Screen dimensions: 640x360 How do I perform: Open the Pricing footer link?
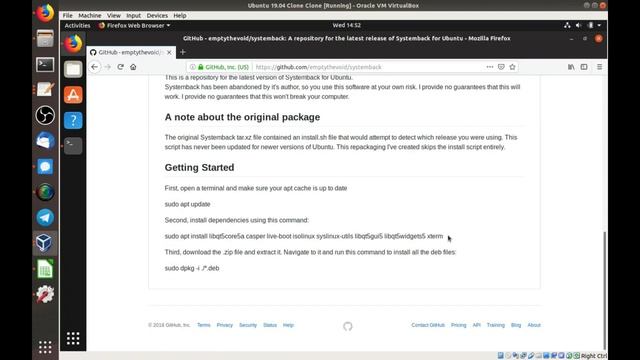coord(458,325)
